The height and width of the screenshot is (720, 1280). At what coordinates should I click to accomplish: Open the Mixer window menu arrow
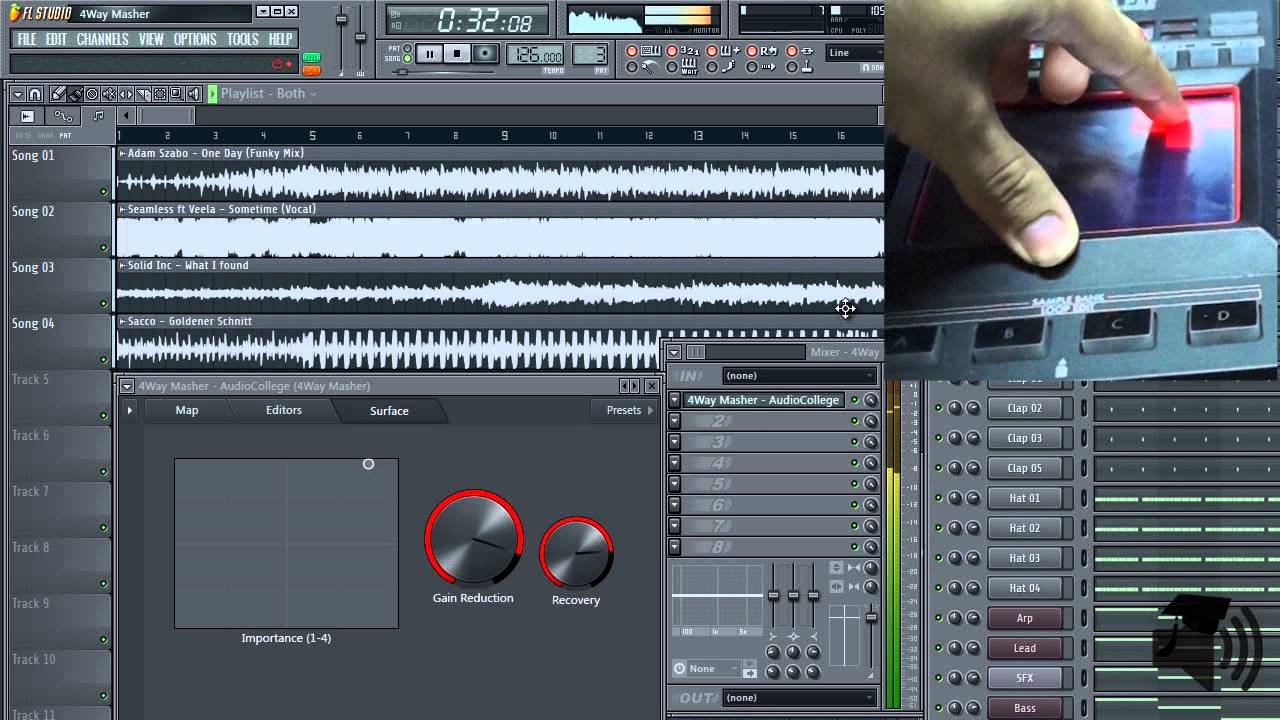pos(675,352)
